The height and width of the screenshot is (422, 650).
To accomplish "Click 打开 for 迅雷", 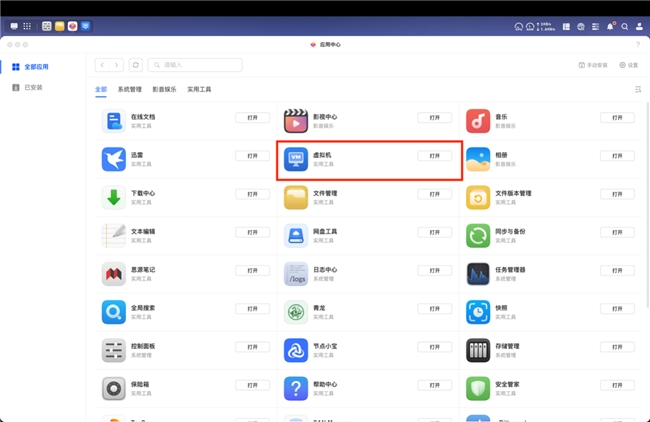I will pyautogui.click(x=252, y=156).
